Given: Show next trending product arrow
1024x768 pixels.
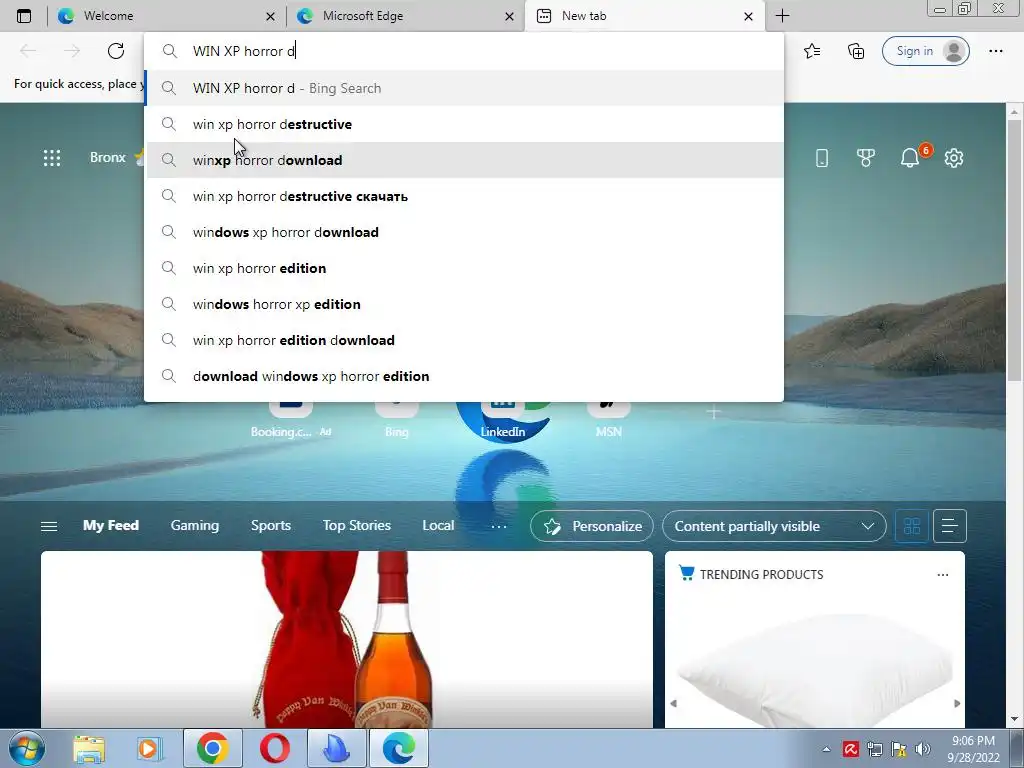Looking at the screenshot, I should [x=957, y=703].
